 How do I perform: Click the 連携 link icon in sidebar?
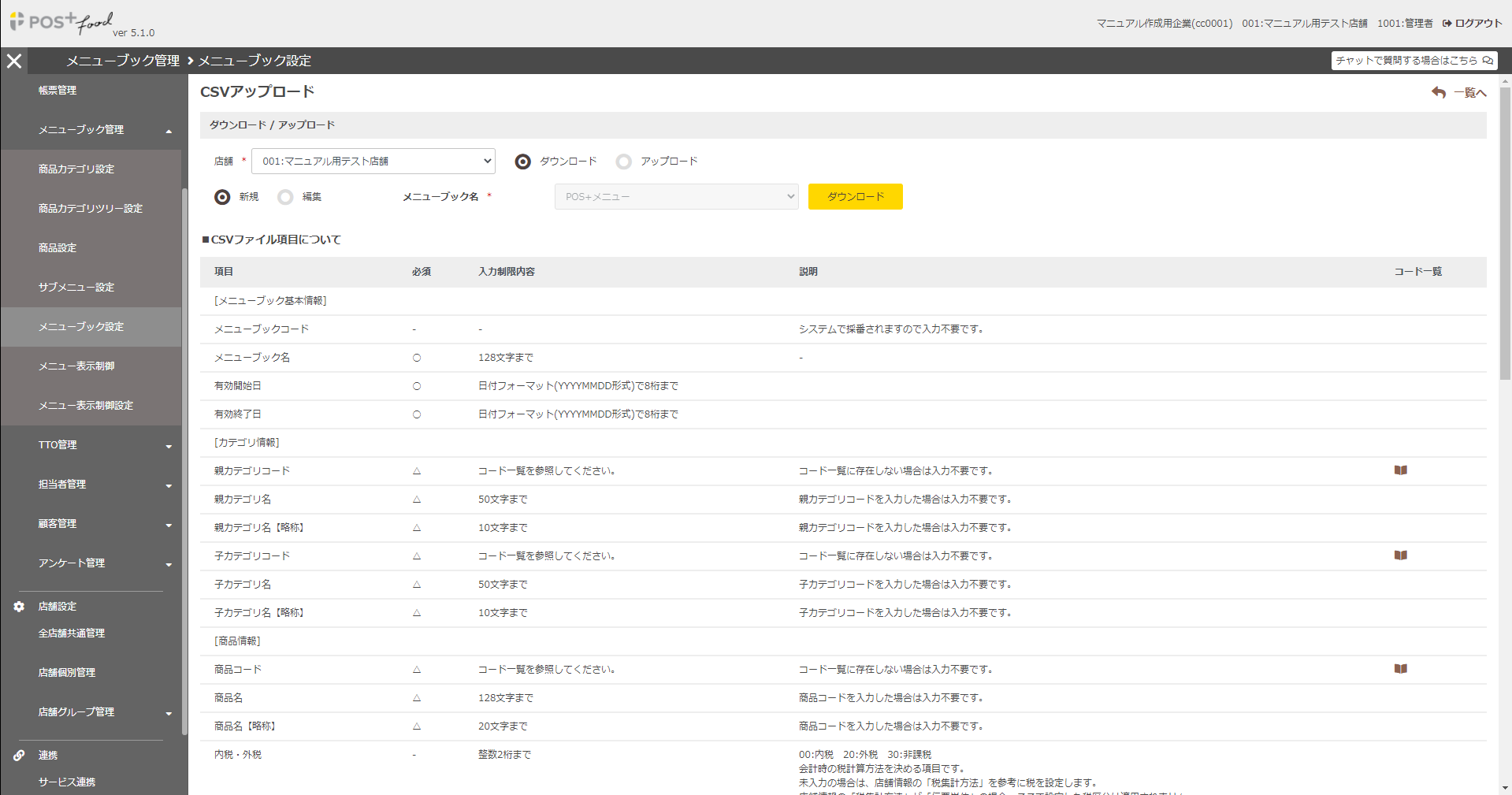click(x=19, y=756)
